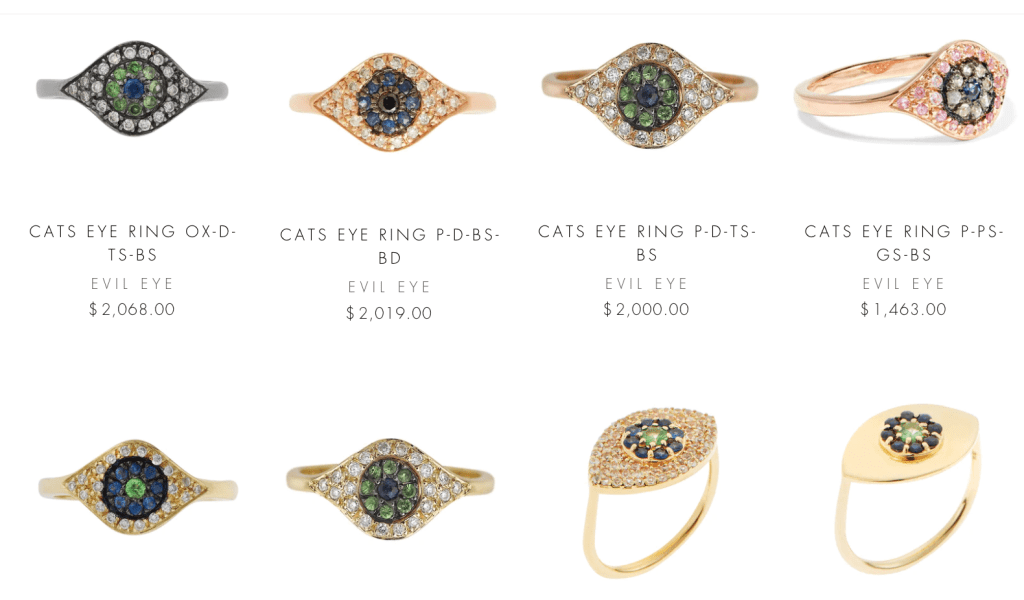1024x600 pixels.
Task: View yellow gold ring with blue sapphire center
Action: pos(138,487)
